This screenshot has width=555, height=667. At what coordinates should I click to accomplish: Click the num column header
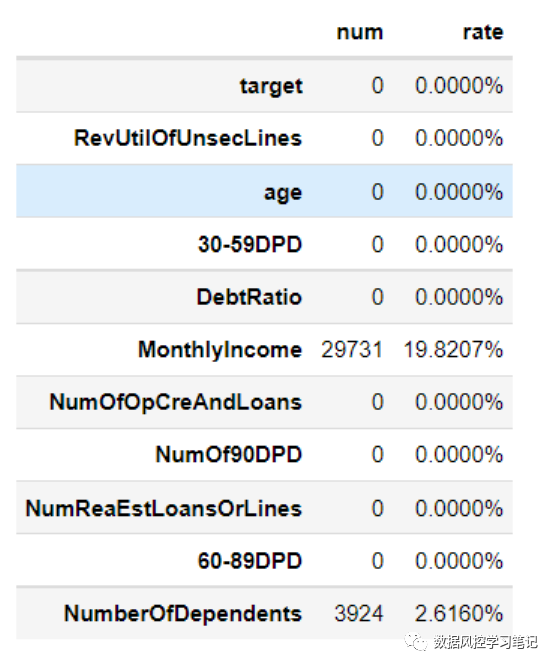360,32
